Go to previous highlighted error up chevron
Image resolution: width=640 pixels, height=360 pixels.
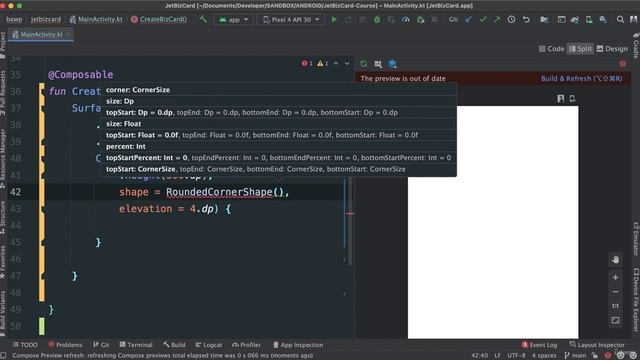pos(336,63)
